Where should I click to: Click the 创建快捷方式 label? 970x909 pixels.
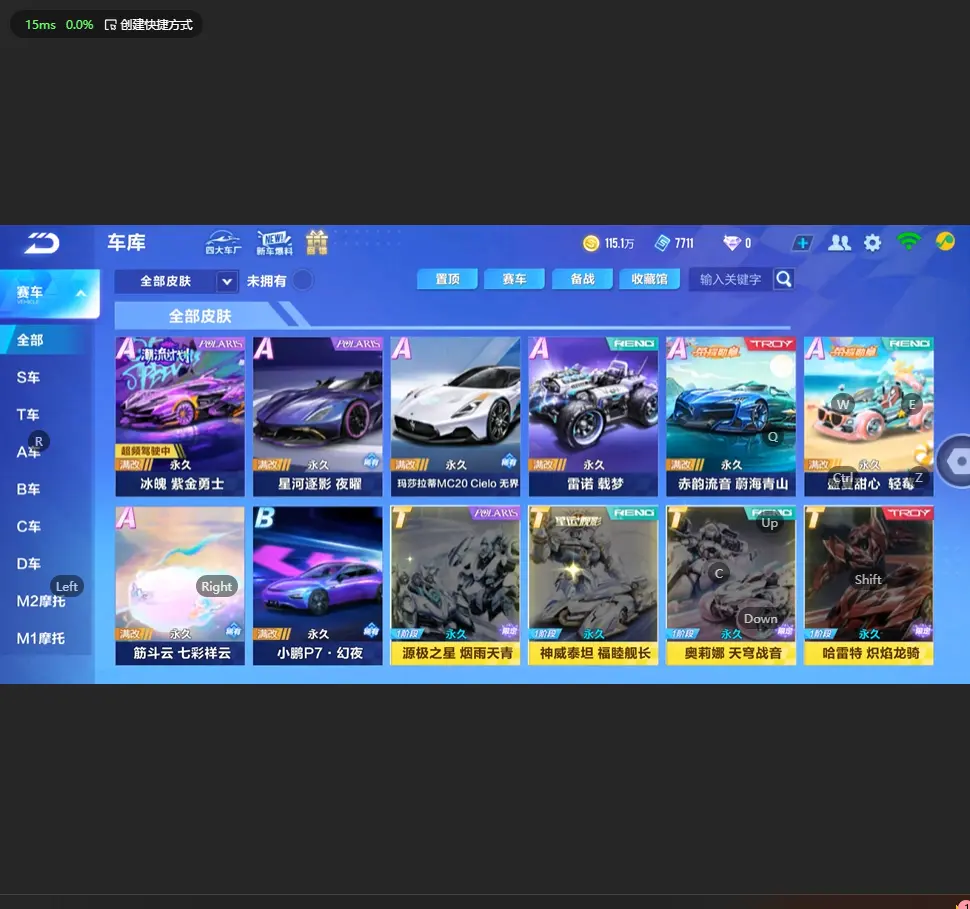(x=157, y=25)
